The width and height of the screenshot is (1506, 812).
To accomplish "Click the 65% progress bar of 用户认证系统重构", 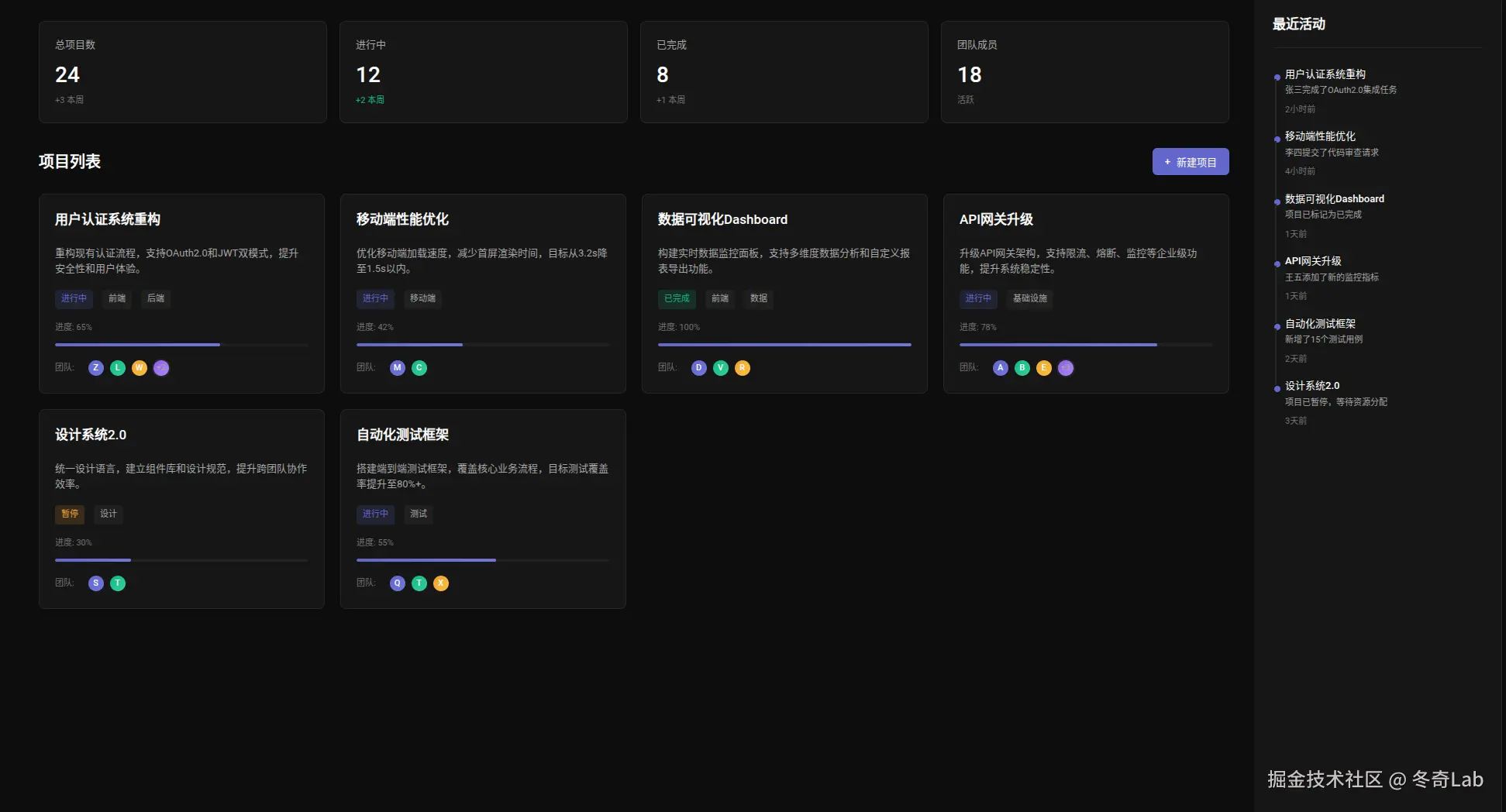I will pos(181,345).
